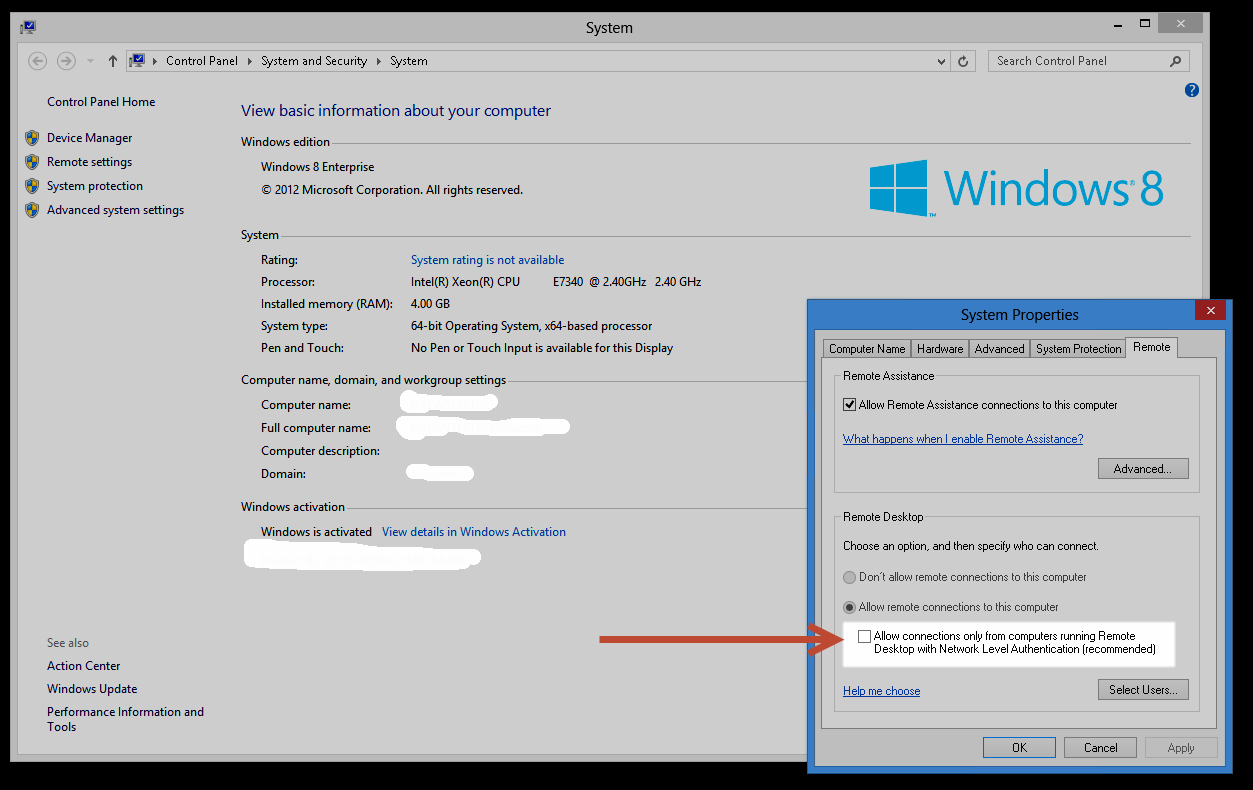Click the Advanced system settings shield icon
Screen dimensions: 1253x790
coord(32,209)
